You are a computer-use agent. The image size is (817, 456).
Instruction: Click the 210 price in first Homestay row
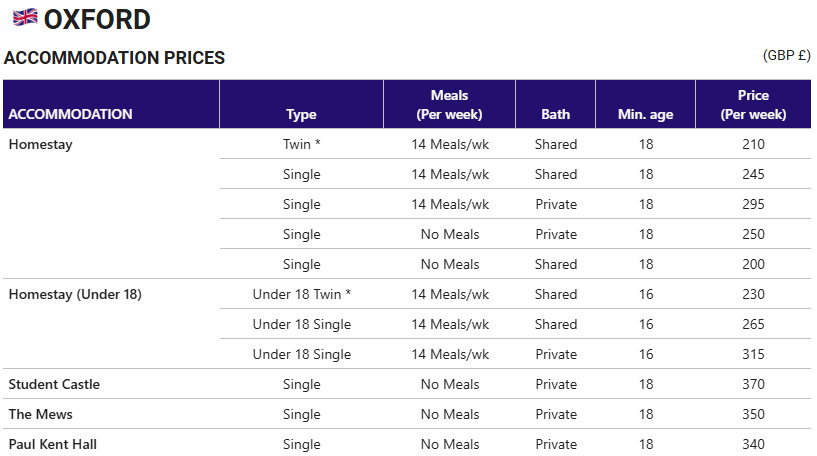753,144
